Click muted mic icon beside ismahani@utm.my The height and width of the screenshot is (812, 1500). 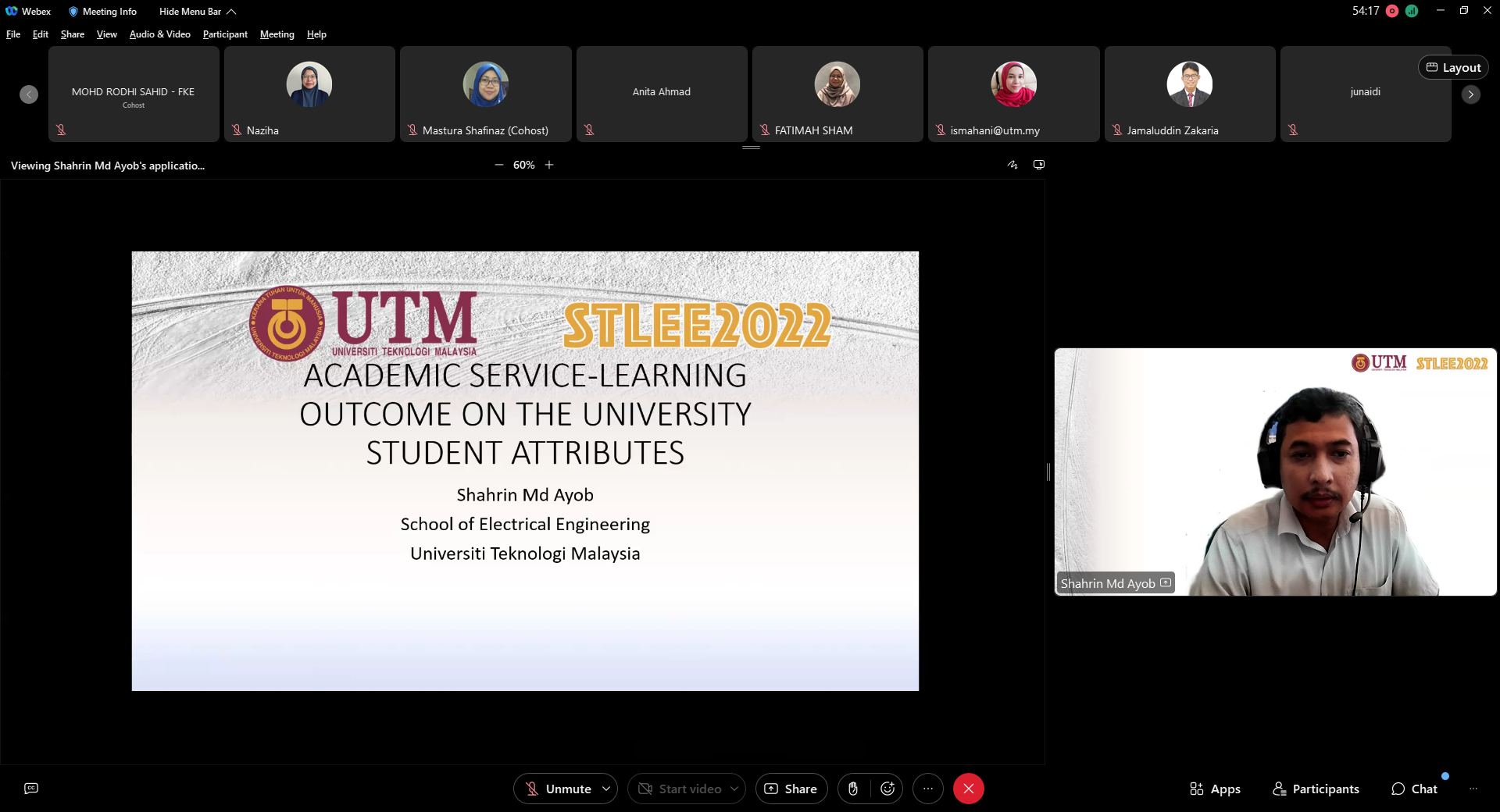941,130
